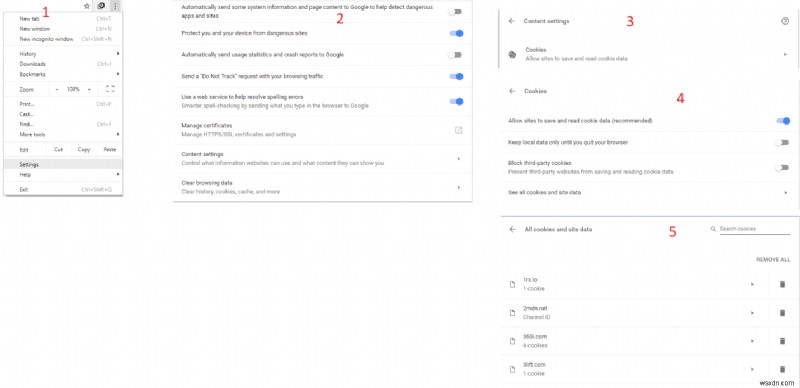Select New incognito window
Image resolution: width=800 pixels, height=388 pixels.
63,39
